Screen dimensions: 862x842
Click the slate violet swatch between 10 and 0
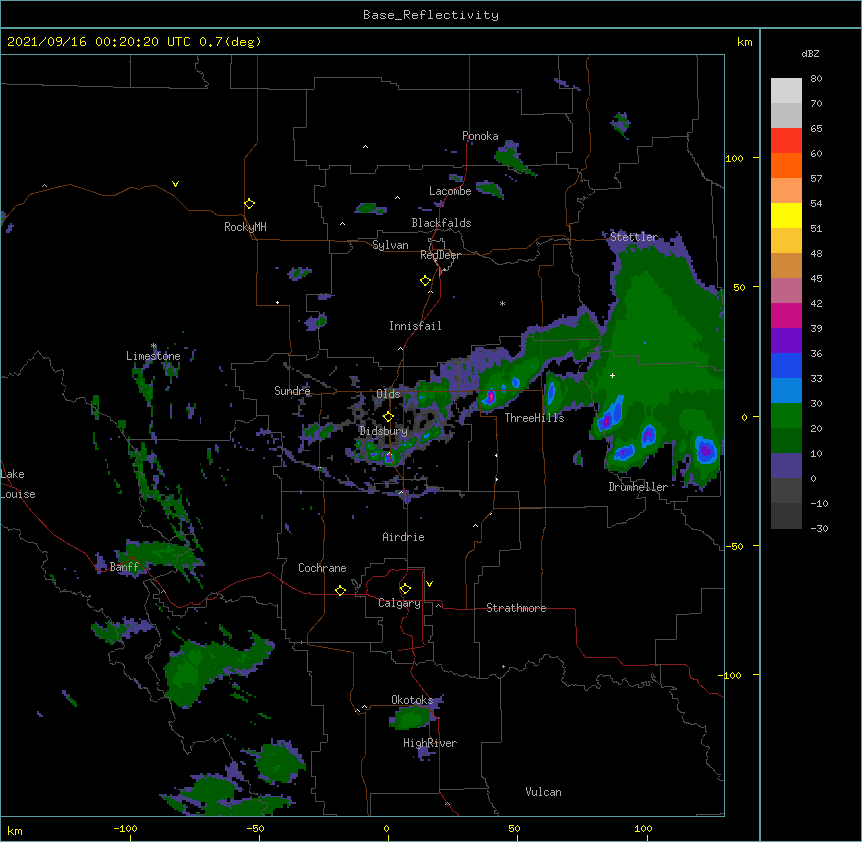(x=786, y=466)
